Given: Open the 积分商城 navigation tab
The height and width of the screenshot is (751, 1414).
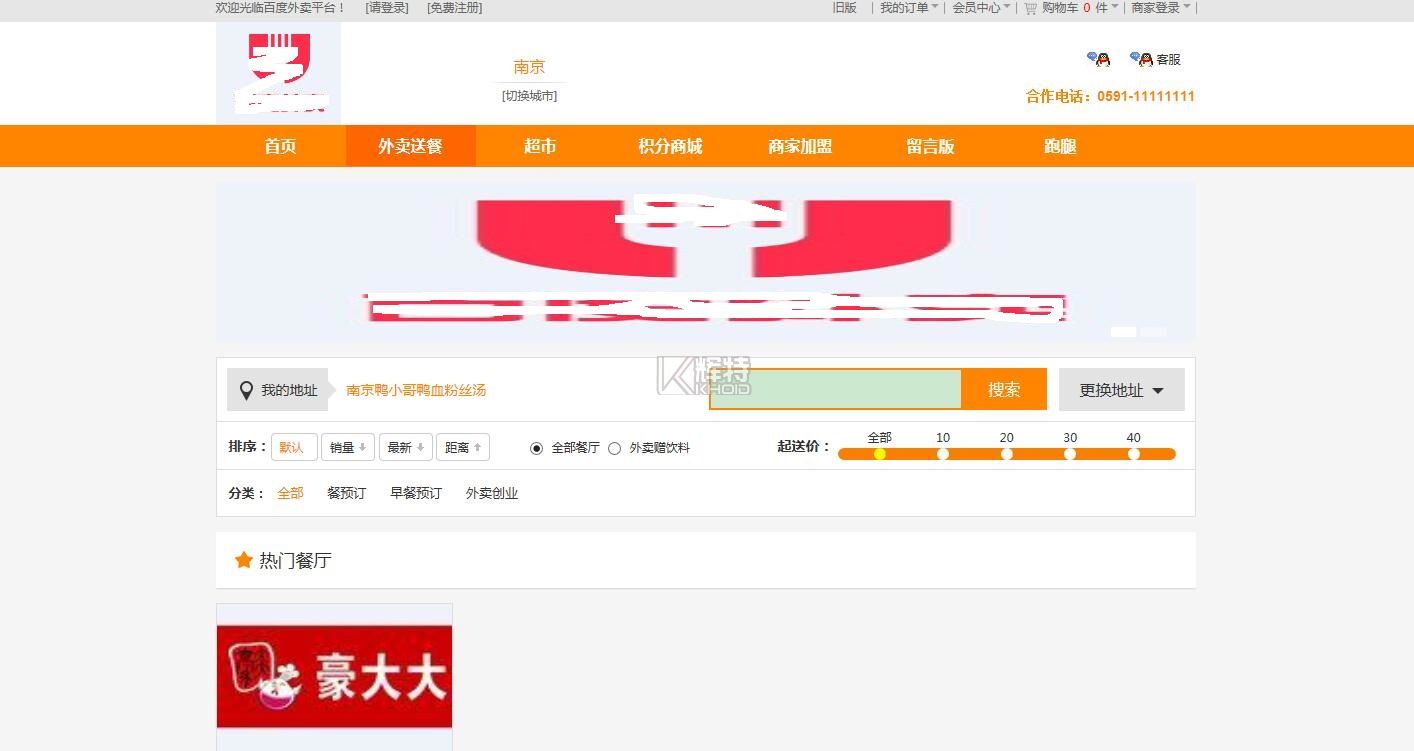Looking at the screenshot, I should tap(670, 146).
